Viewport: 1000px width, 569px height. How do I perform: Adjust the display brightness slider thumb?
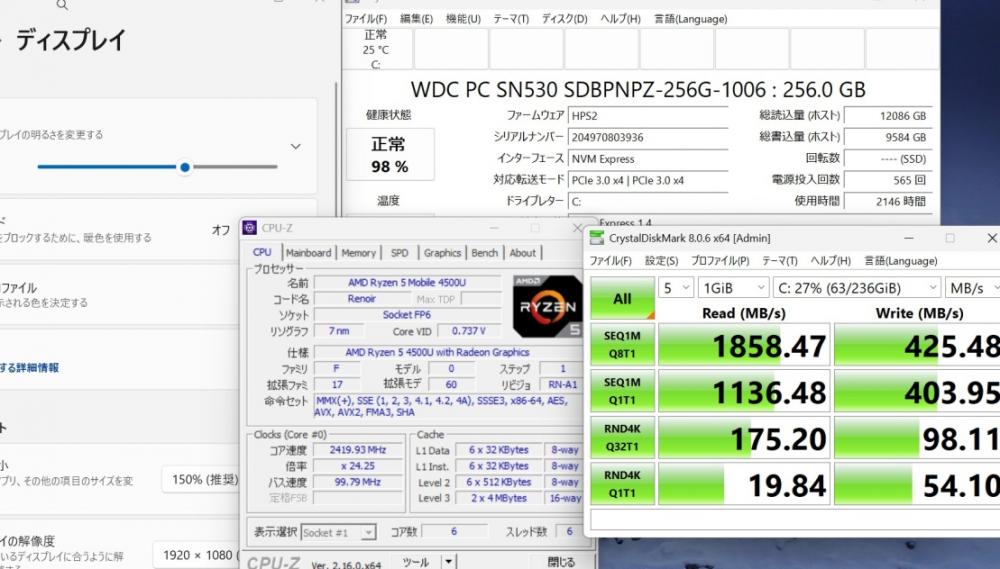185,167
